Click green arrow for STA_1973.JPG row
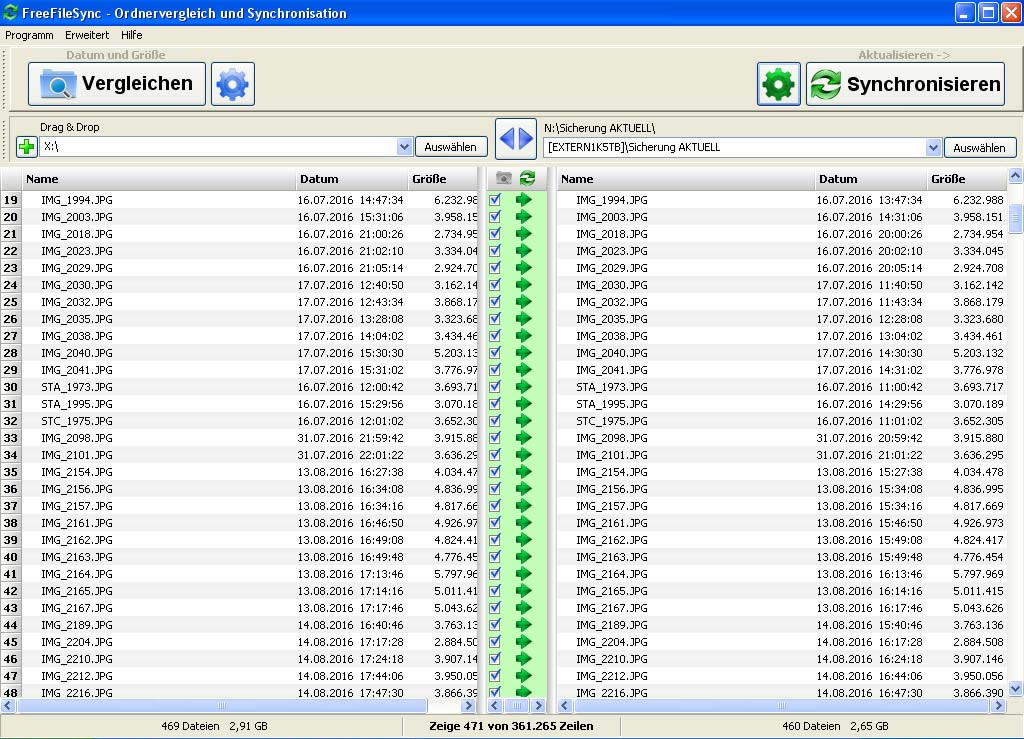Viewport: 1024px width, 739px height. tap(524, 386)
